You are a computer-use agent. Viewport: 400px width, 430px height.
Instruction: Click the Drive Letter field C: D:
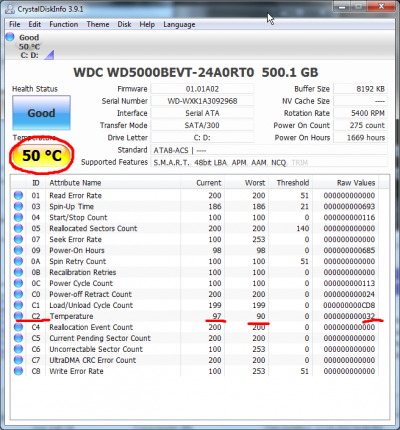(202, 138)
